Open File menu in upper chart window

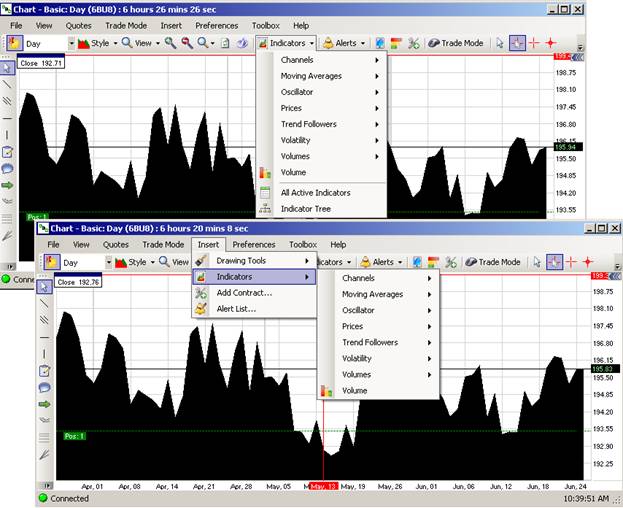point(16,26)
